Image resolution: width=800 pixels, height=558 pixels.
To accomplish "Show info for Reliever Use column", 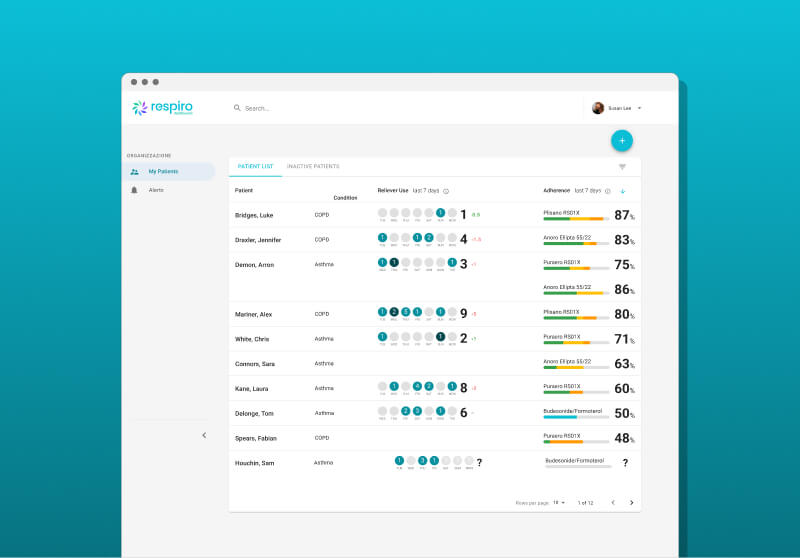I will pos(446,191).
